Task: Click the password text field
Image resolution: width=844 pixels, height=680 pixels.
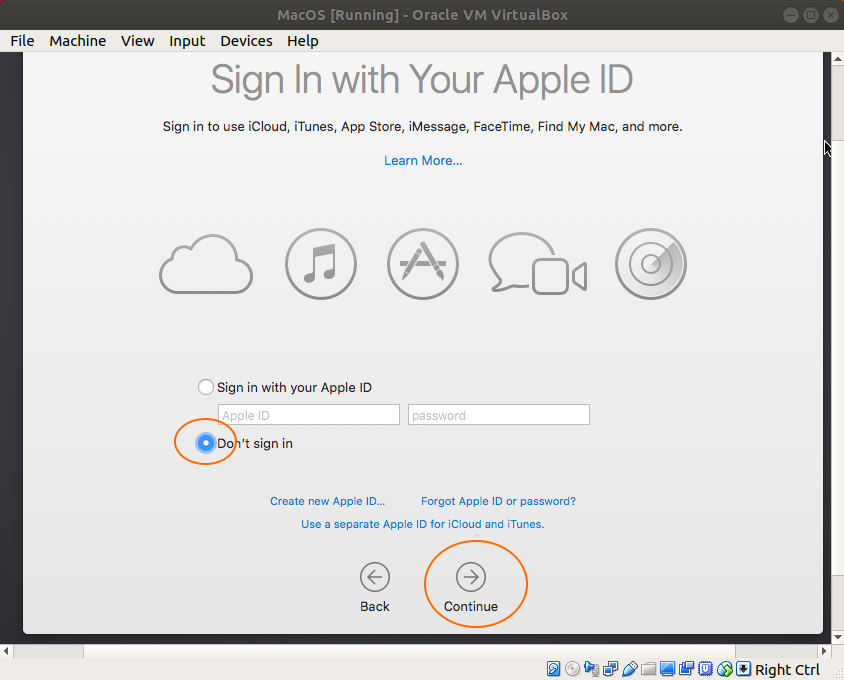Action: coord(499,415)
